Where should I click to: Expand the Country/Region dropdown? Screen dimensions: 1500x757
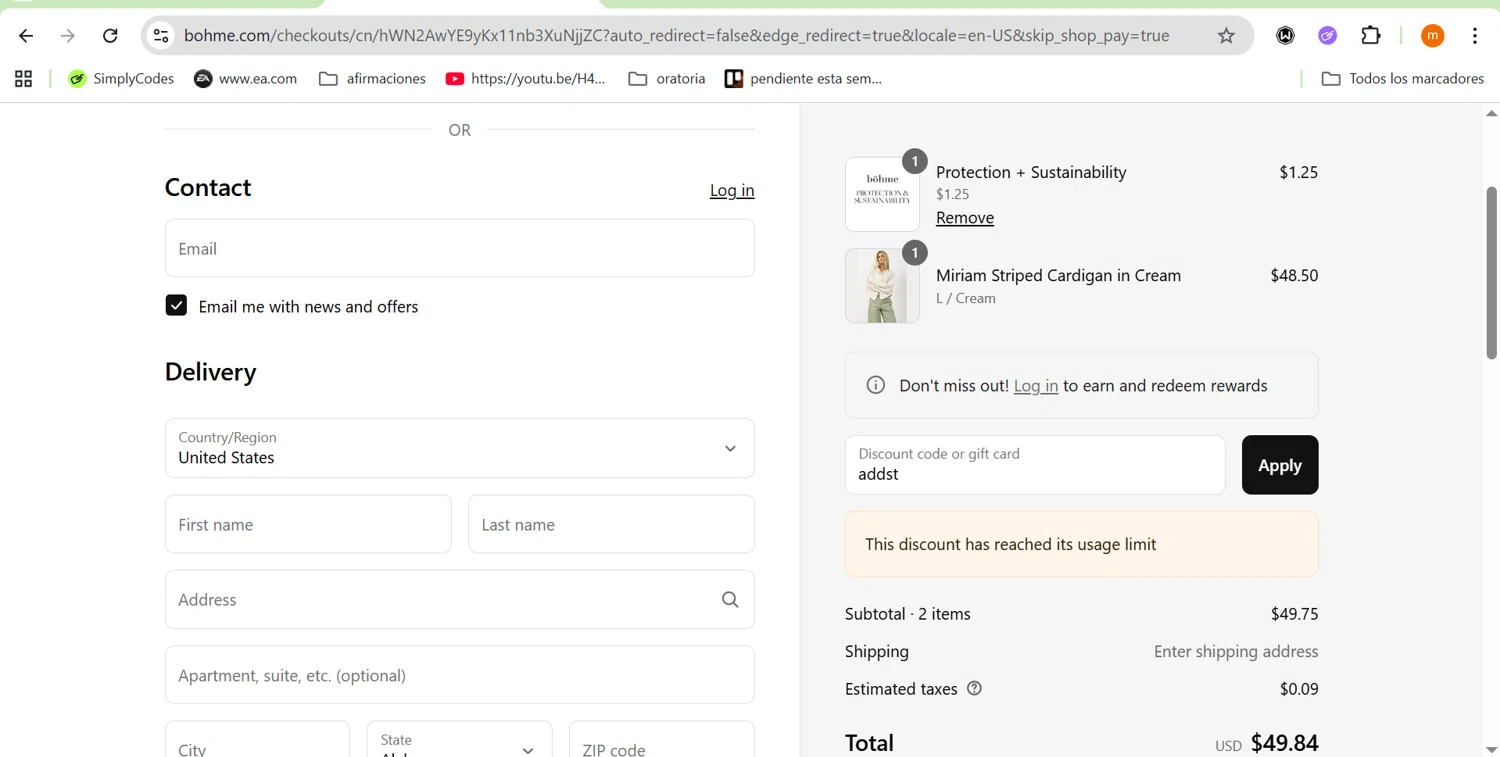point(460,448)
